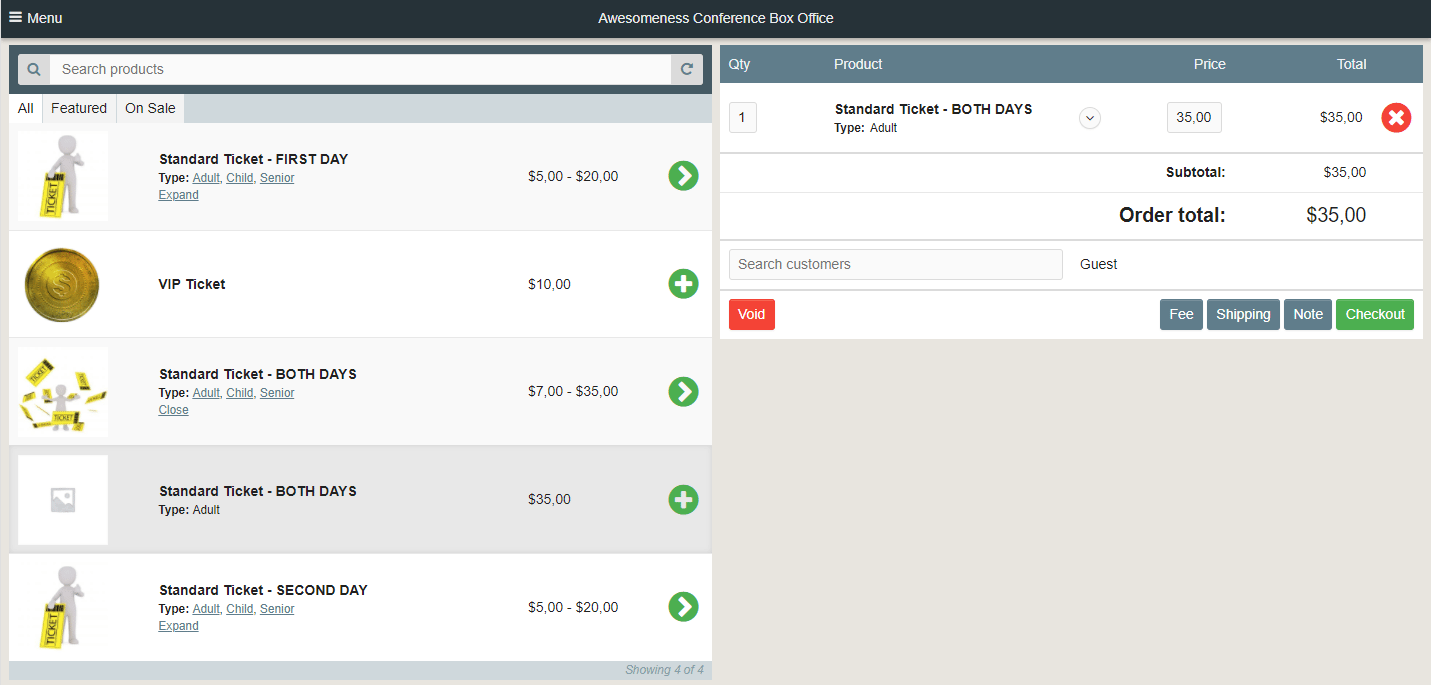Image resolution: width=1431 pixels, height=685 pixels.
Task: Open Standard Ticket - SECOND DAY via its arrow icon
Action: tap(684, 606)
